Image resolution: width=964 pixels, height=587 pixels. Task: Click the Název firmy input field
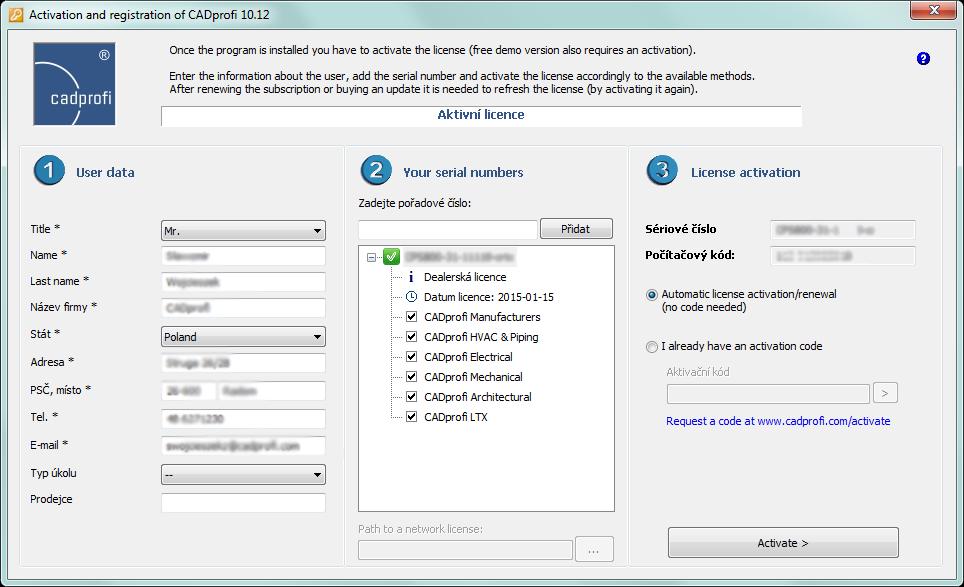243,308
